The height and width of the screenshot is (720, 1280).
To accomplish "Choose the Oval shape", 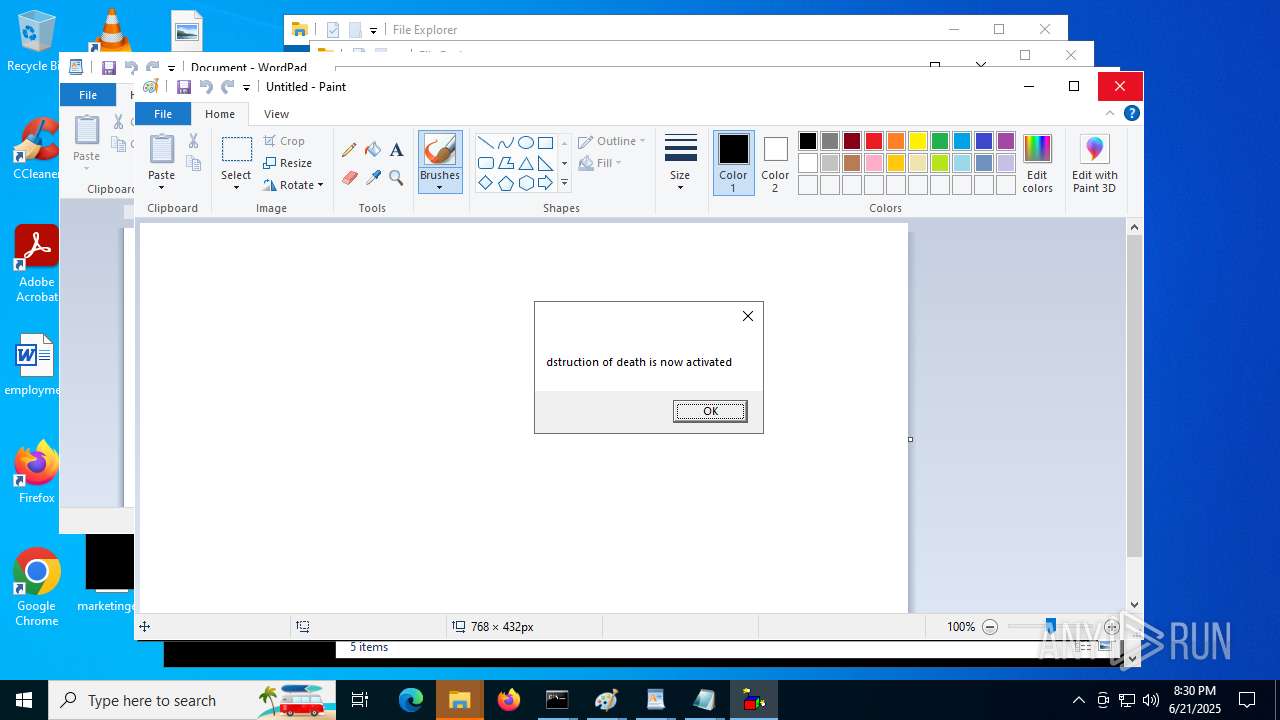I will click(525, 142).
